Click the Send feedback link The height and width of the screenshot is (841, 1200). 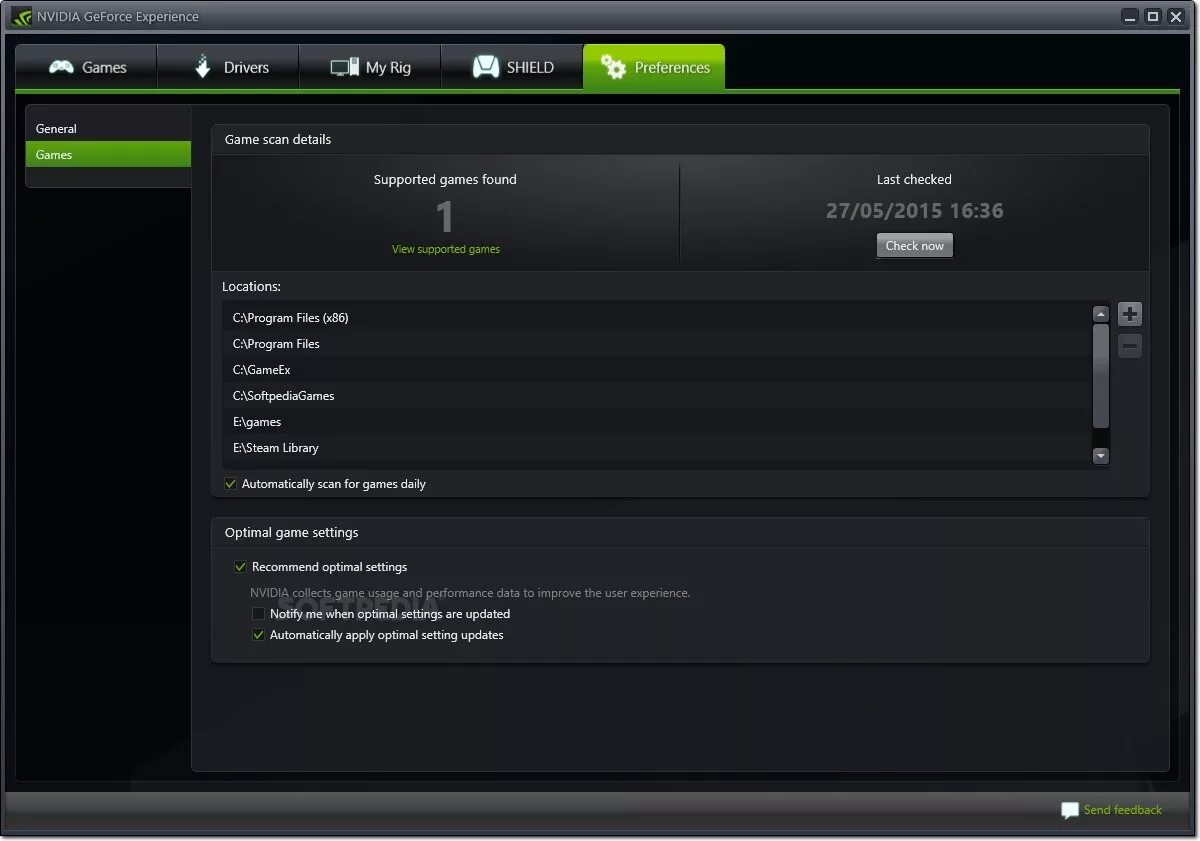point(1122,810)
